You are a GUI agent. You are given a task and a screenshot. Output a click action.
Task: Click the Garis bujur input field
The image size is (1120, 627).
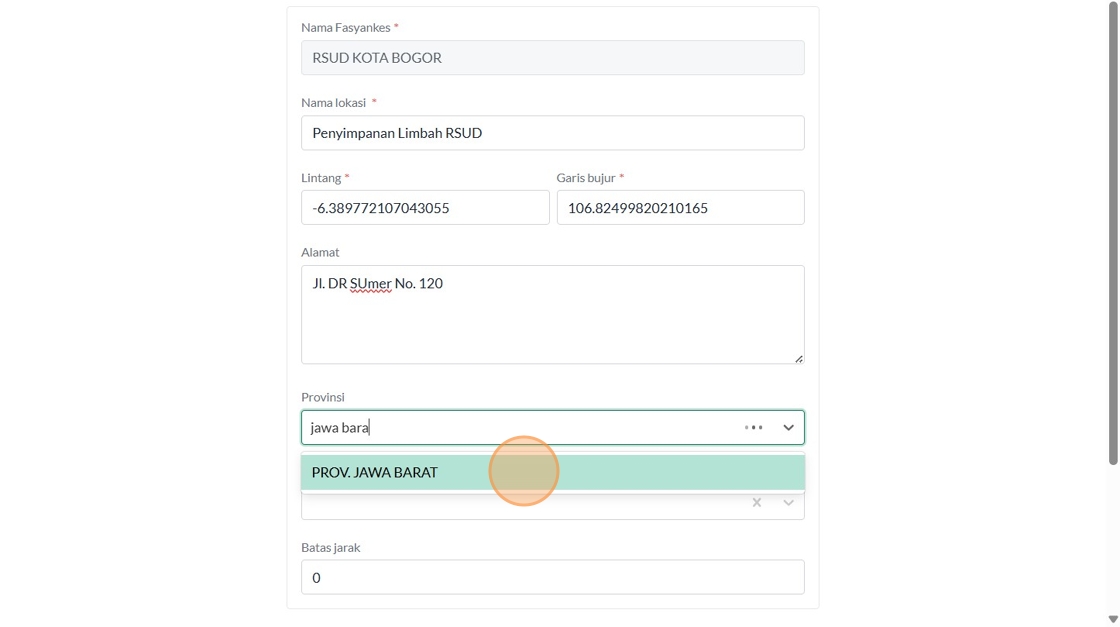tap(680, 208)
